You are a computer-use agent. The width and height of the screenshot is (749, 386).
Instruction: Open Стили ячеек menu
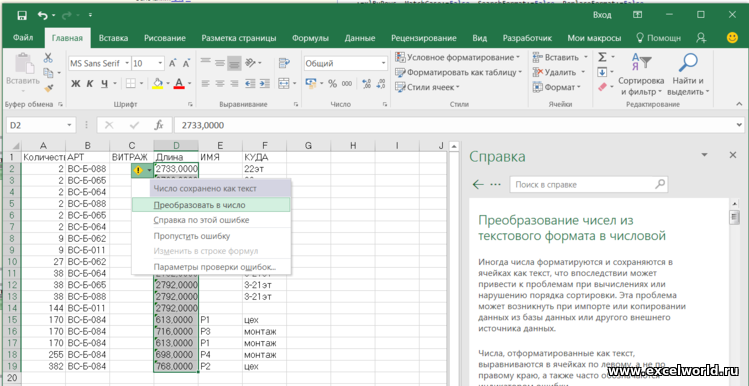[x=428, y=87]
